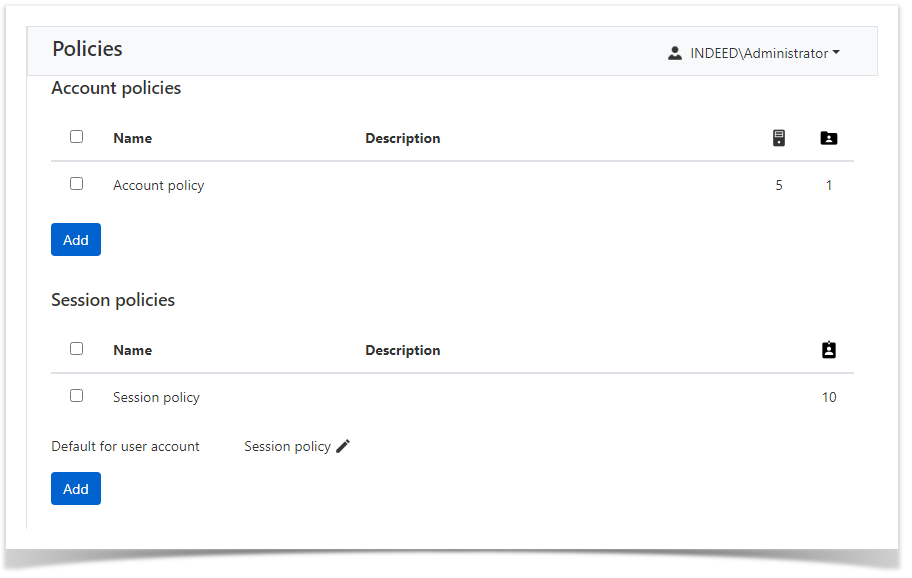
Task: Open the Session policy table entry
Action: click(x=156, y=397)
